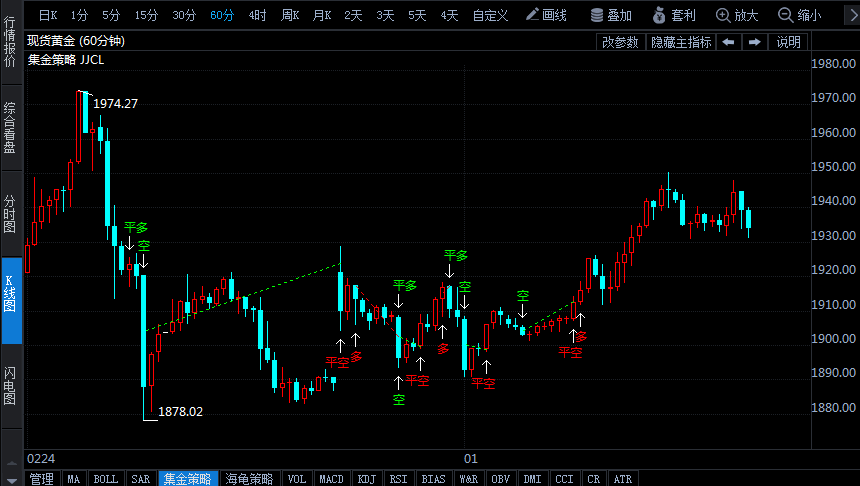The width and height of the screenshot is (860, 486).
Task: Open the 月K monthly chart
Action: click(322, 15)
